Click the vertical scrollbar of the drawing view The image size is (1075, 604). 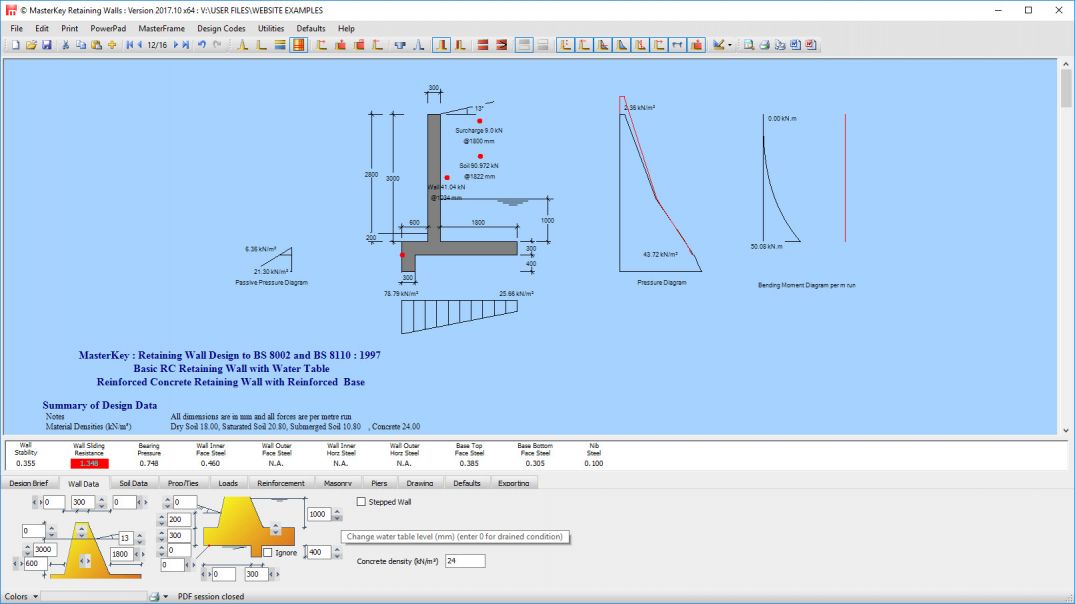(x=1065, y=247)
